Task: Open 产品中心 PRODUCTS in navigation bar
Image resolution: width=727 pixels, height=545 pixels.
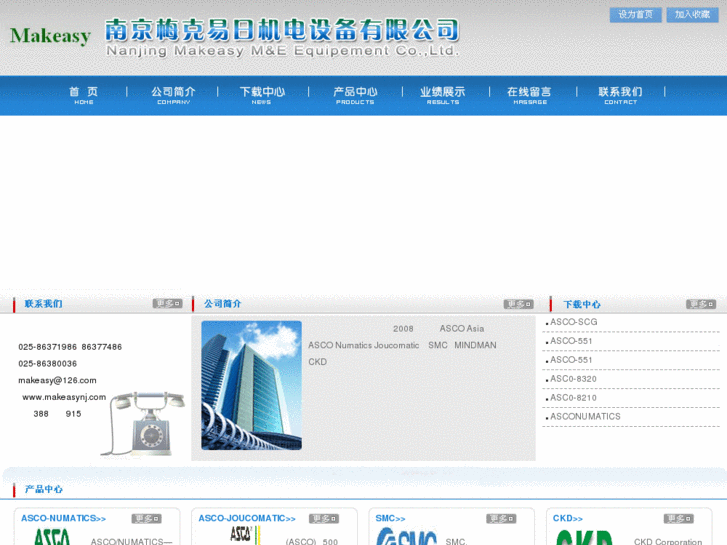Action: pyautogui.click(x=355, y=95)
